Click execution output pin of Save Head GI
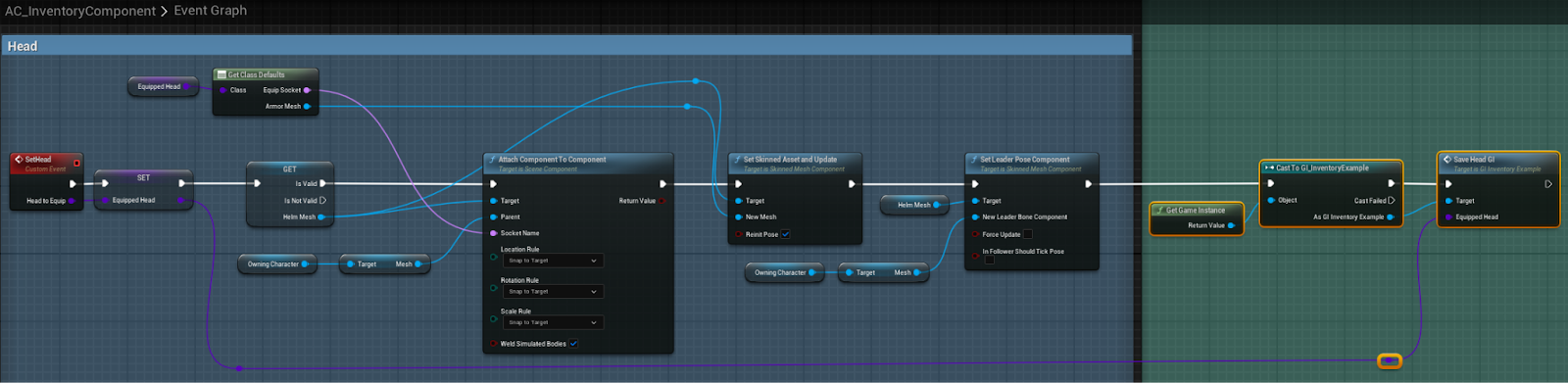The height and width of the screenshot is (383, 1568). tap(1548, 183)
